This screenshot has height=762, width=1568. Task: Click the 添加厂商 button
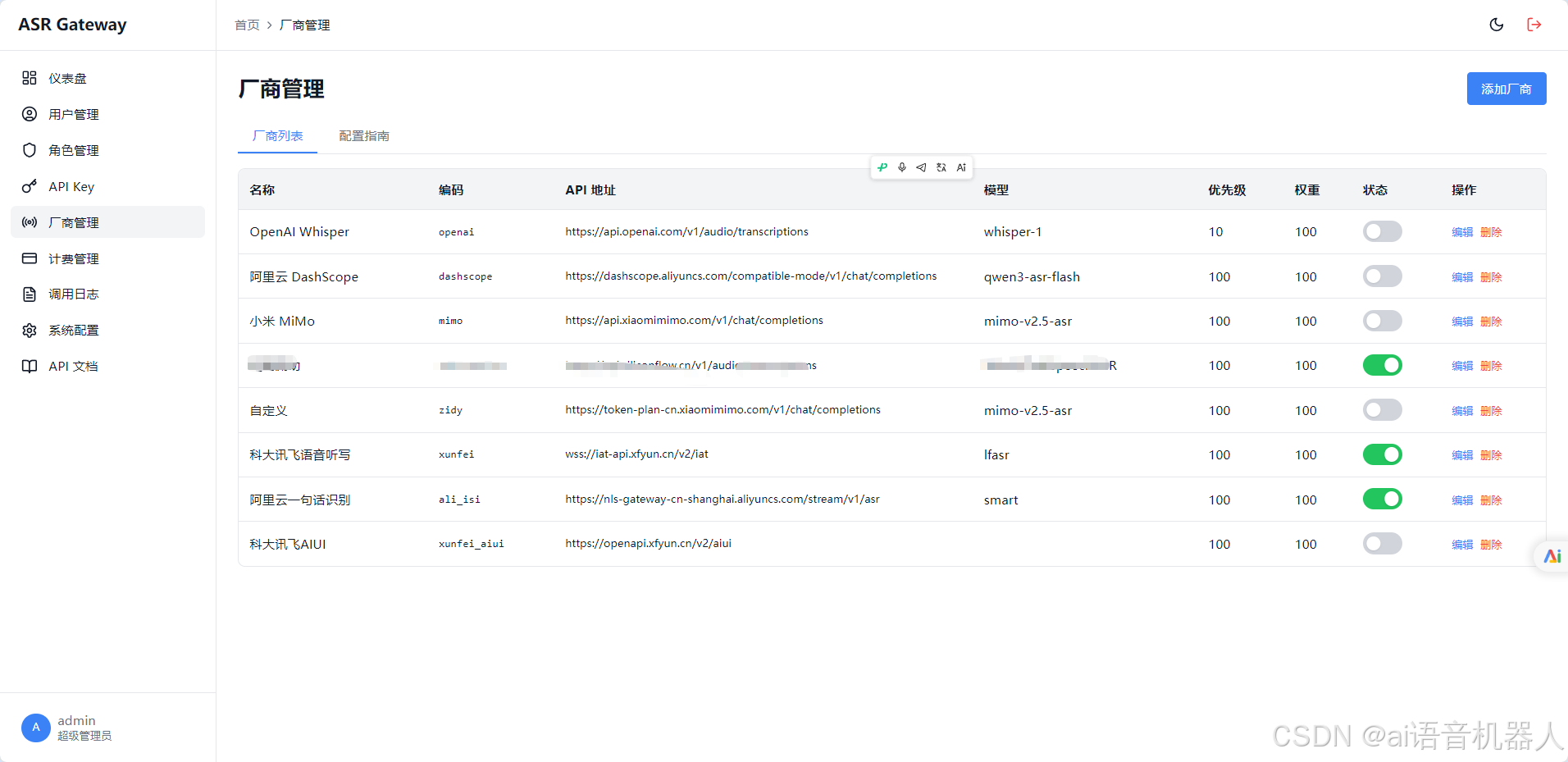1506,89
